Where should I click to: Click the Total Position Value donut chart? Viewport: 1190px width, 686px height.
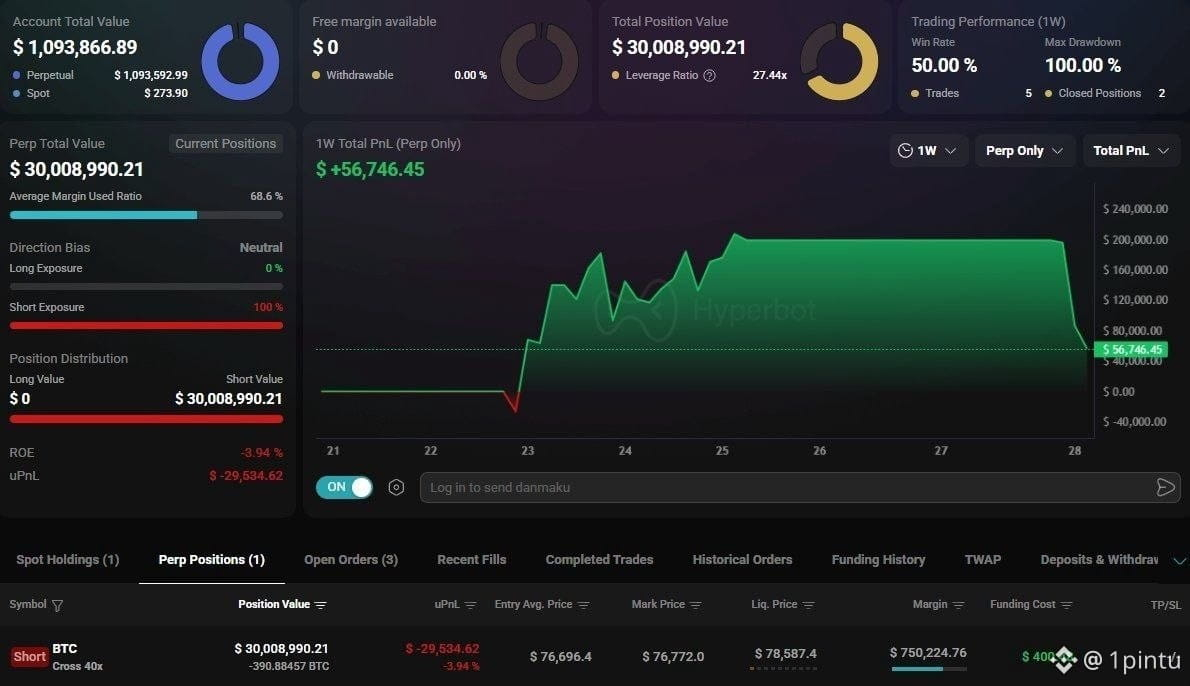[x=839, y=61]
